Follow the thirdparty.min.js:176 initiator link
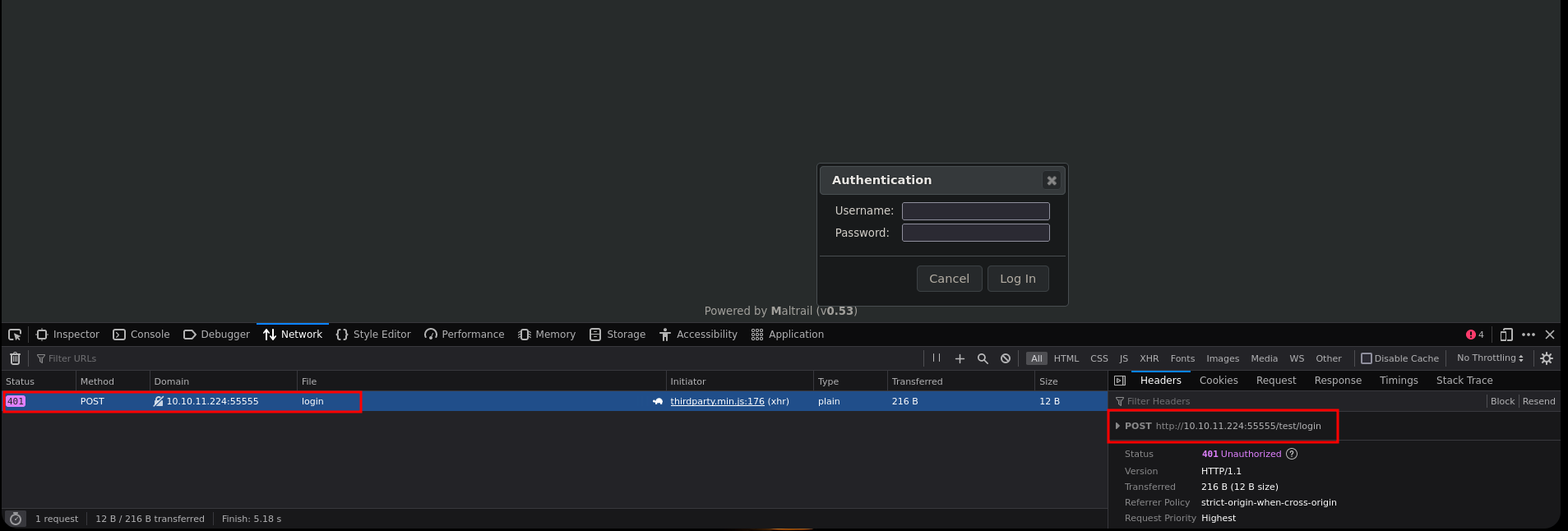The width and height of the screenshot is (1568, 531). pyautogui.click(x=717, y=402)
